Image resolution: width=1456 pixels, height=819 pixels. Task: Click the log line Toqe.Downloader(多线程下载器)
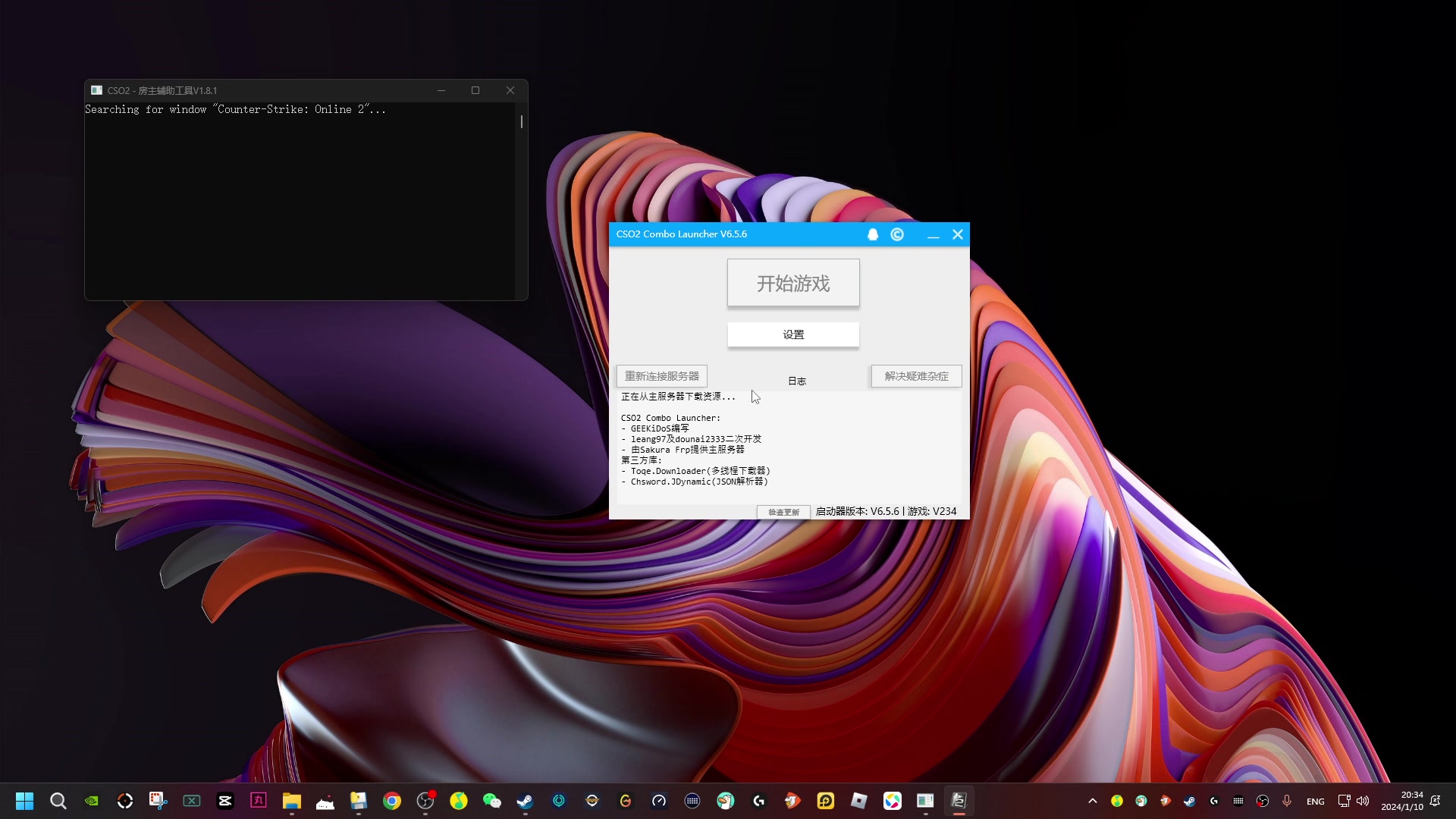click(695, 471)
